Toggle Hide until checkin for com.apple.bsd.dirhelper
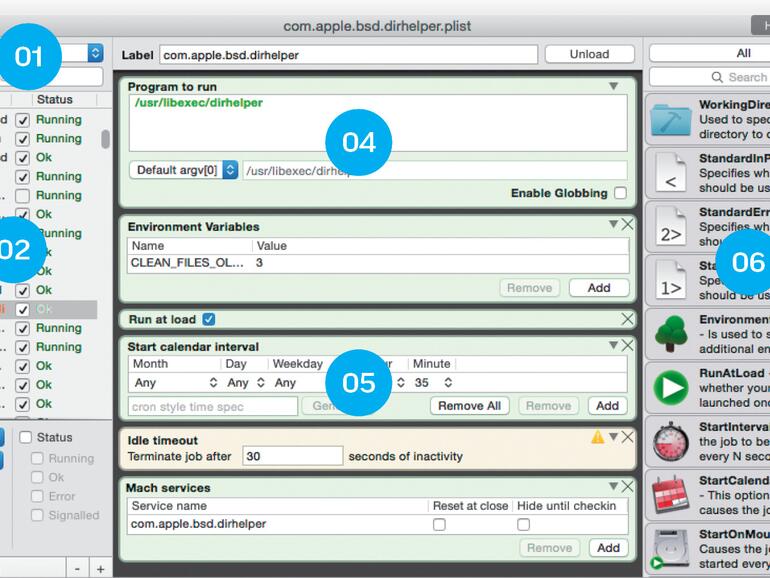770x578 pixels. 523,524
